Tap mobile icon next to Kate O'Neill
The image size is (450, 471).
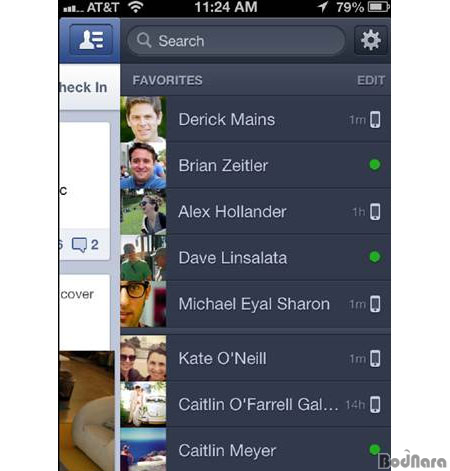(x=375, y=359)
